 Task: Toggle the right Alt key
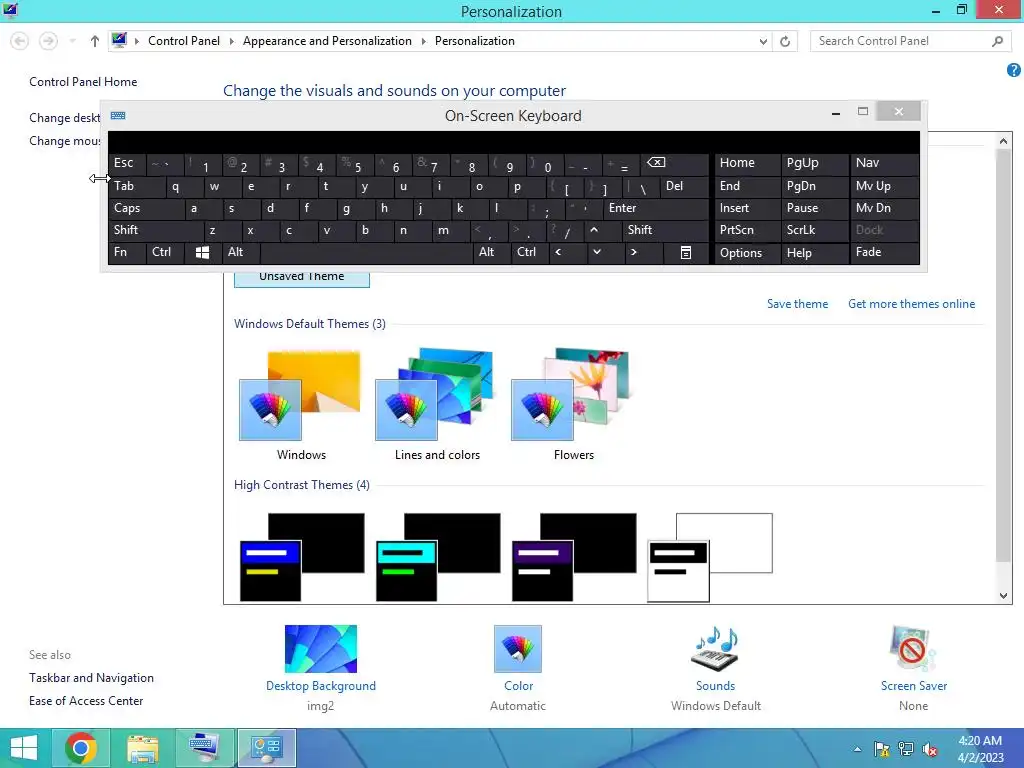[491, 252]
